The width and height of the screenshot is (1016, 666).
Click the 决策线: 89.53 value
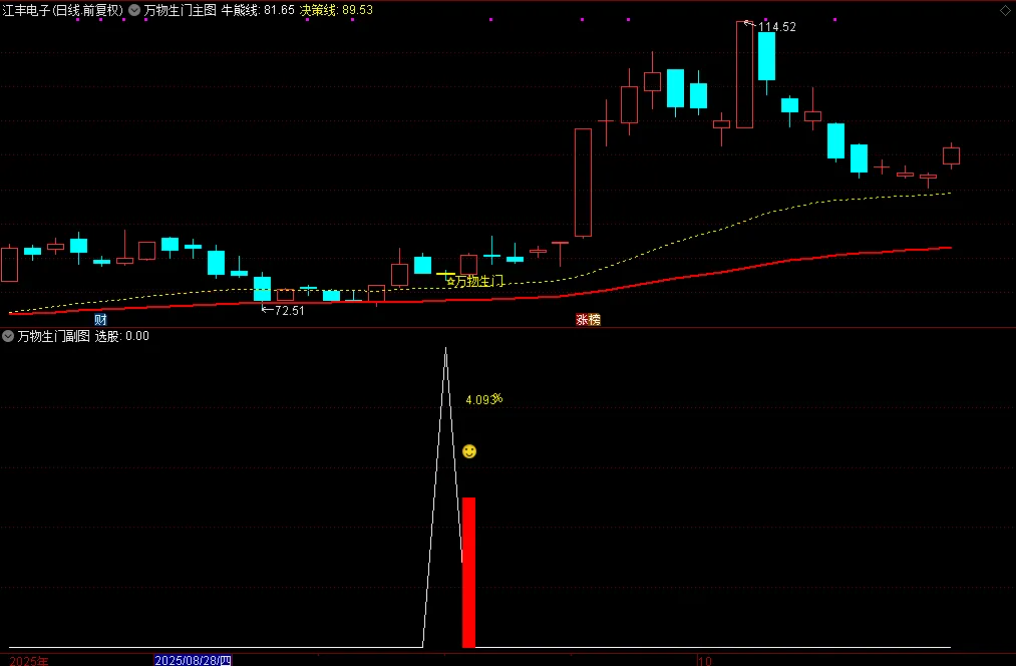(x=336, y=10)
